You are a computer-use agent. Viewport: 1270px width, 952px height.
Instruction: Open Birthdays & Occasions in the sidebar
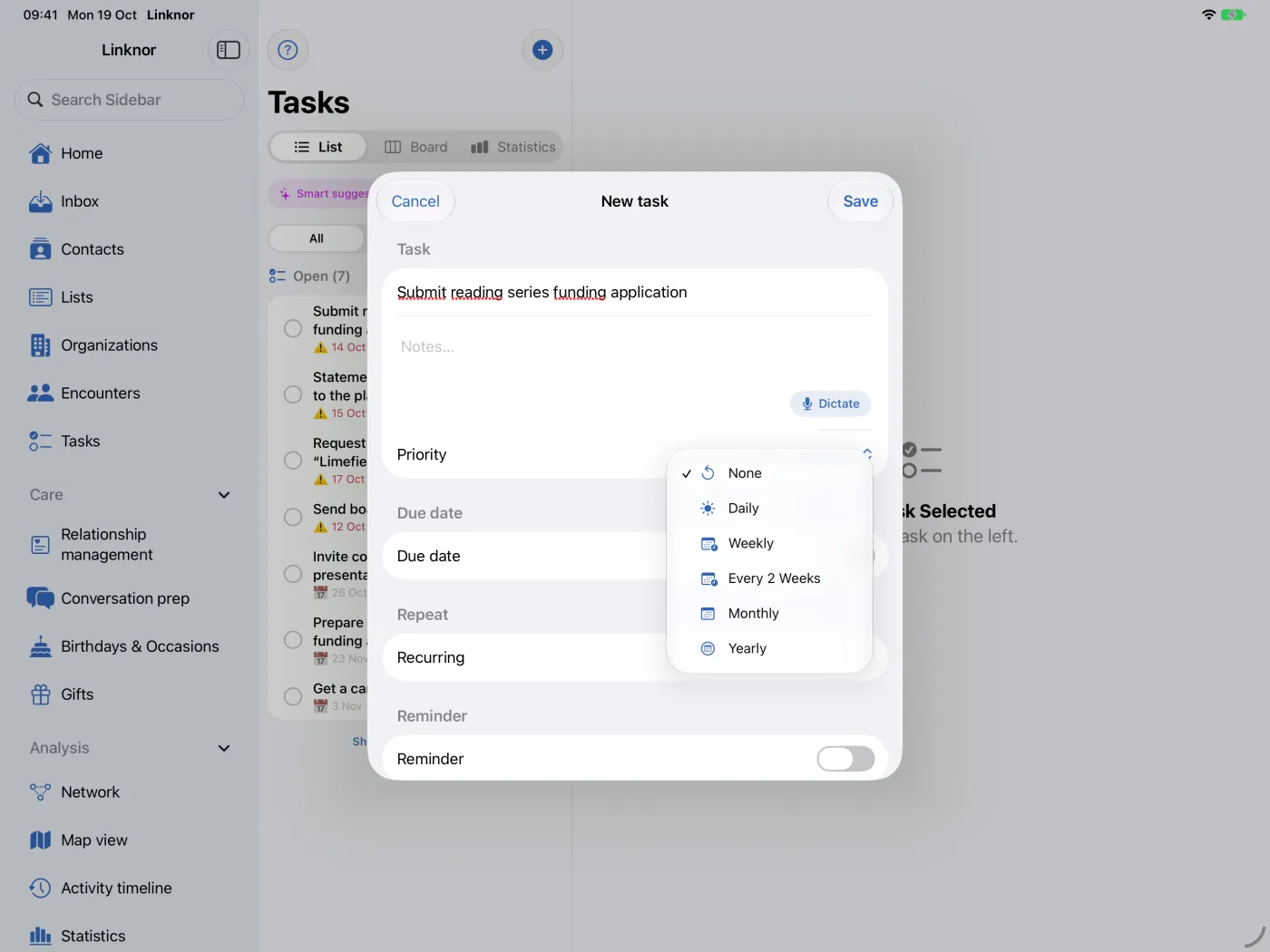point(129,646)
